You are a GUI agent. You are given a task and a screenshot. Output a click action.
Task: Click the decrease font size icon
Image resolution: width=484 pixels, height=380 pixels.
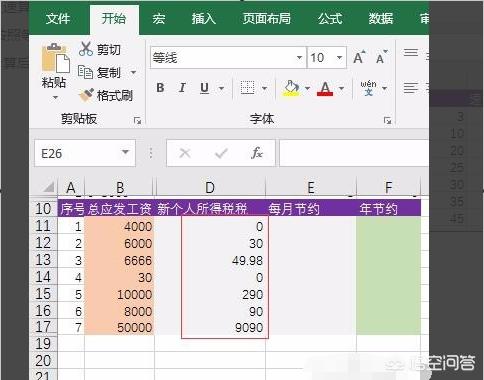coord(381,57)
